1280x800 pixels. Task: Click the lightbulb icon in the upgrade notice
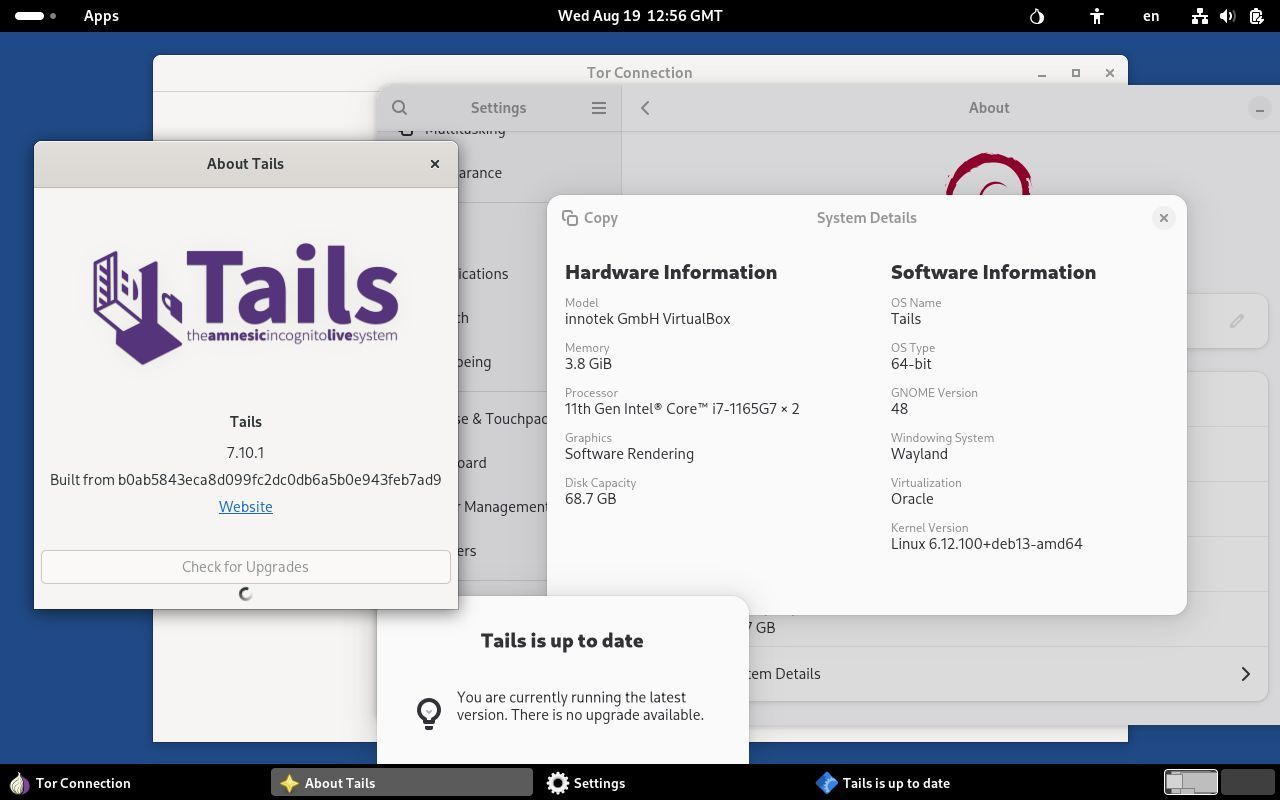tap(429, 713)
